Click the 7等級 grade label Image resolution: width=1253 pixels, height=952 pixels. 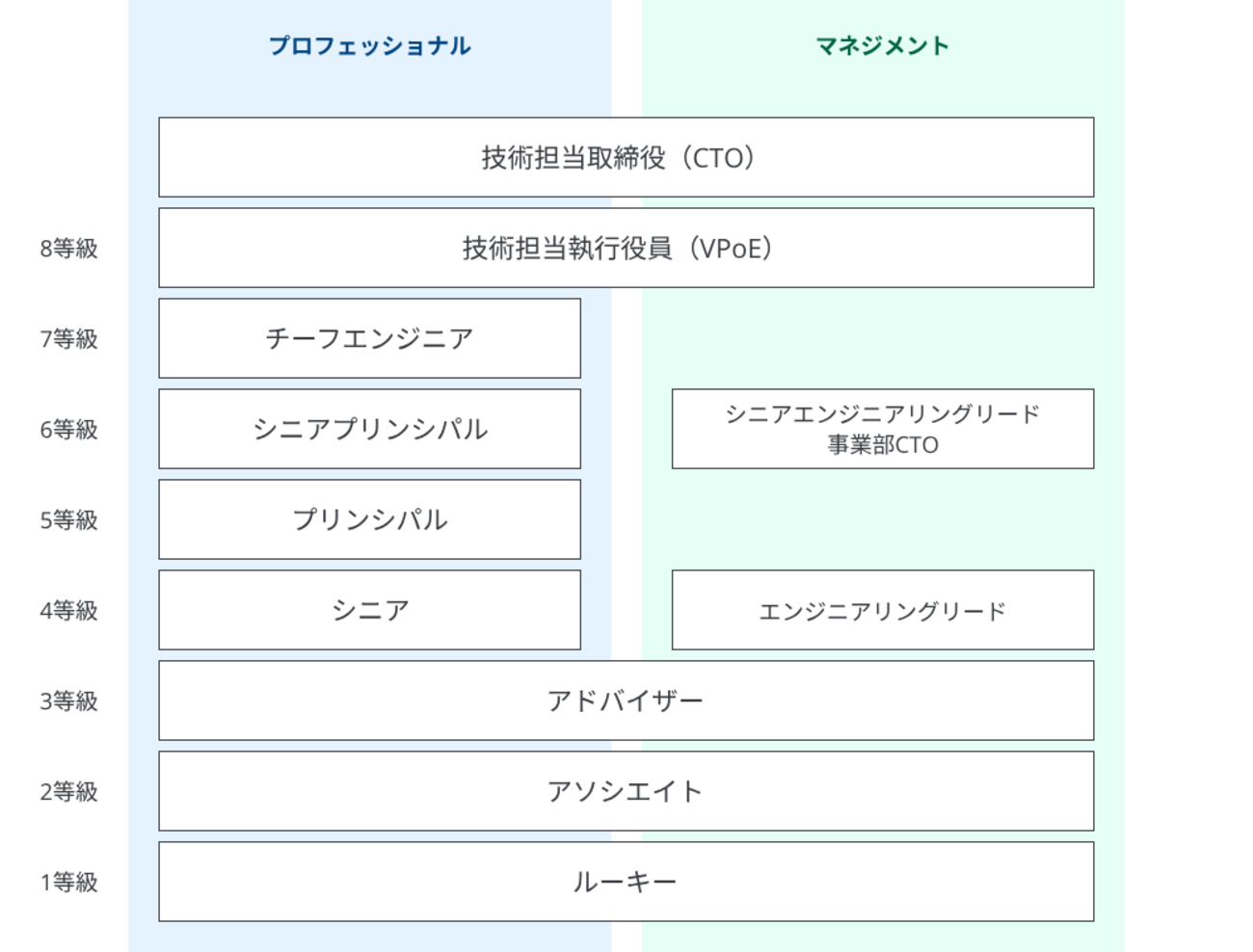(x=69, y=339)
